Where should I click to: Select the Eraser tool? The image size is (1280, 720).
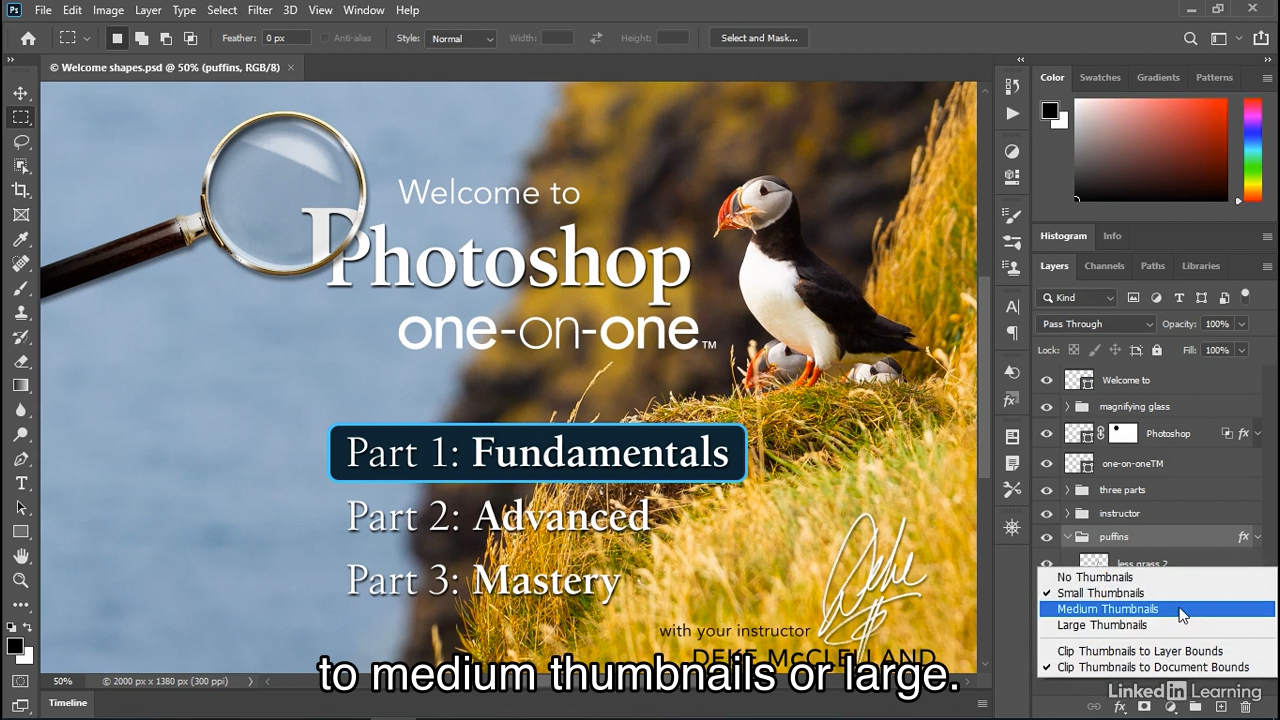point(21,361)
